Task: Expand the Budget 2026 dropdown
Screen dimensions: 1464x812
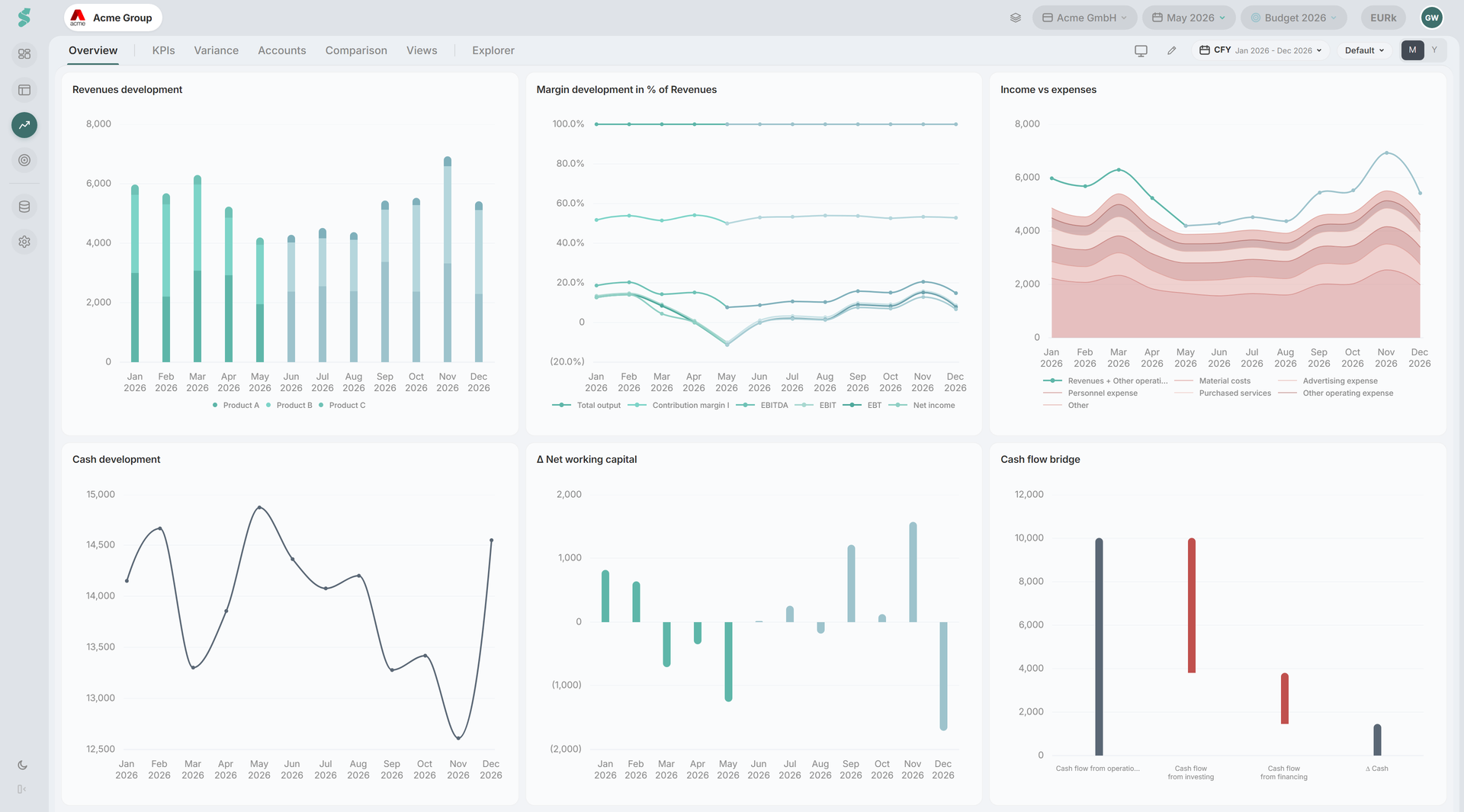Action: (x=1294, y=18)
